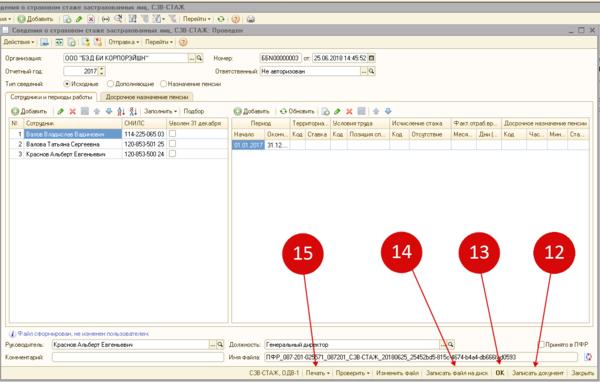Click the green pencil edit icon in top toolbar
Image resolution: width=600 pixels, height=383 pixels.
point(79,19)
